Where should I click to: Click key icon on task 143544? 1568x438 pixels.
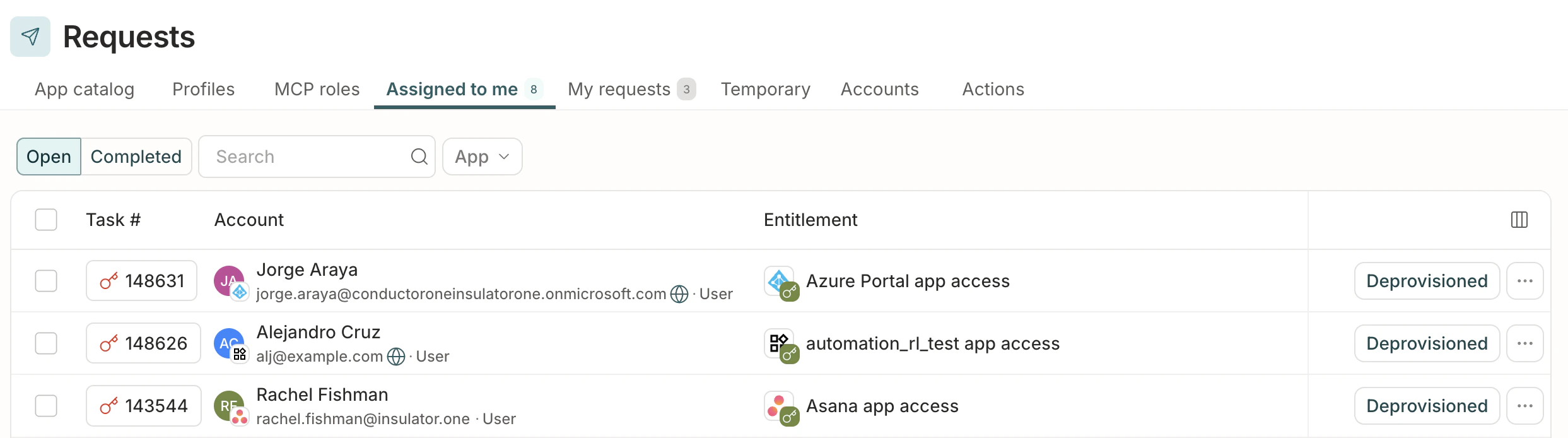(x=108, y=406)
